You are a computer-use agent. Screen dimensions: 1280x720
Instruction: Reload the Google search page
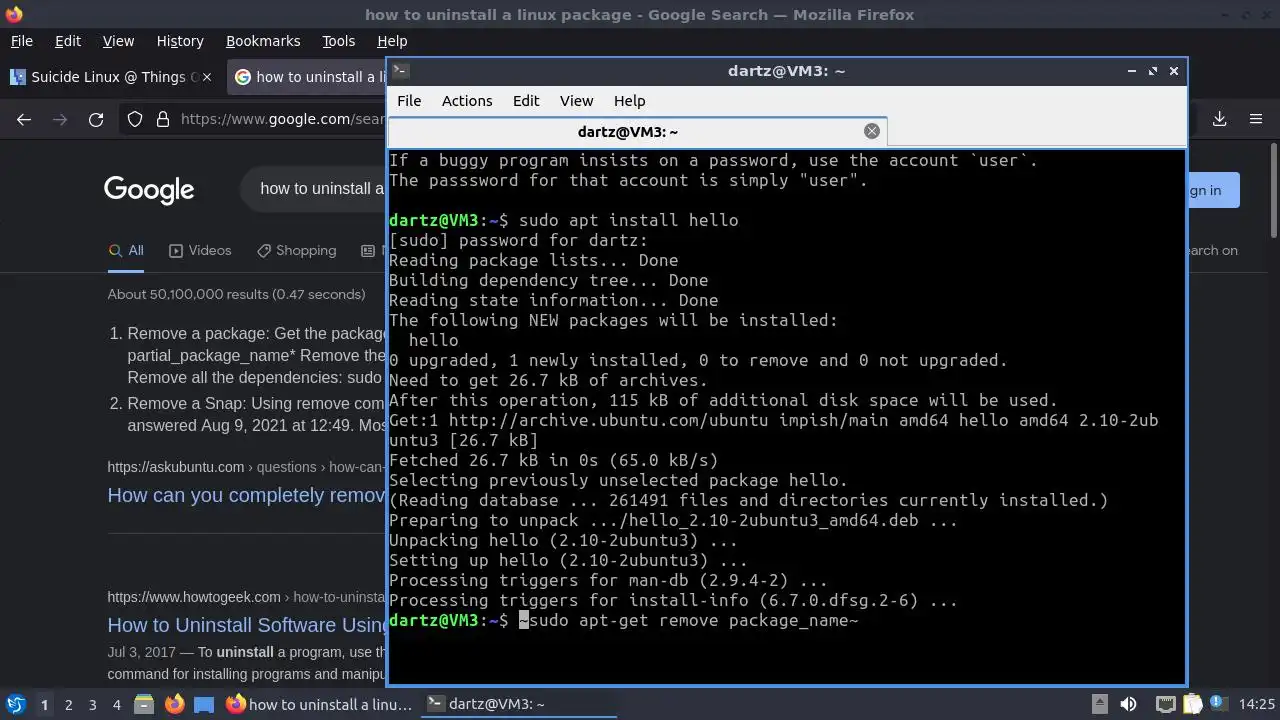coord(96,119)
